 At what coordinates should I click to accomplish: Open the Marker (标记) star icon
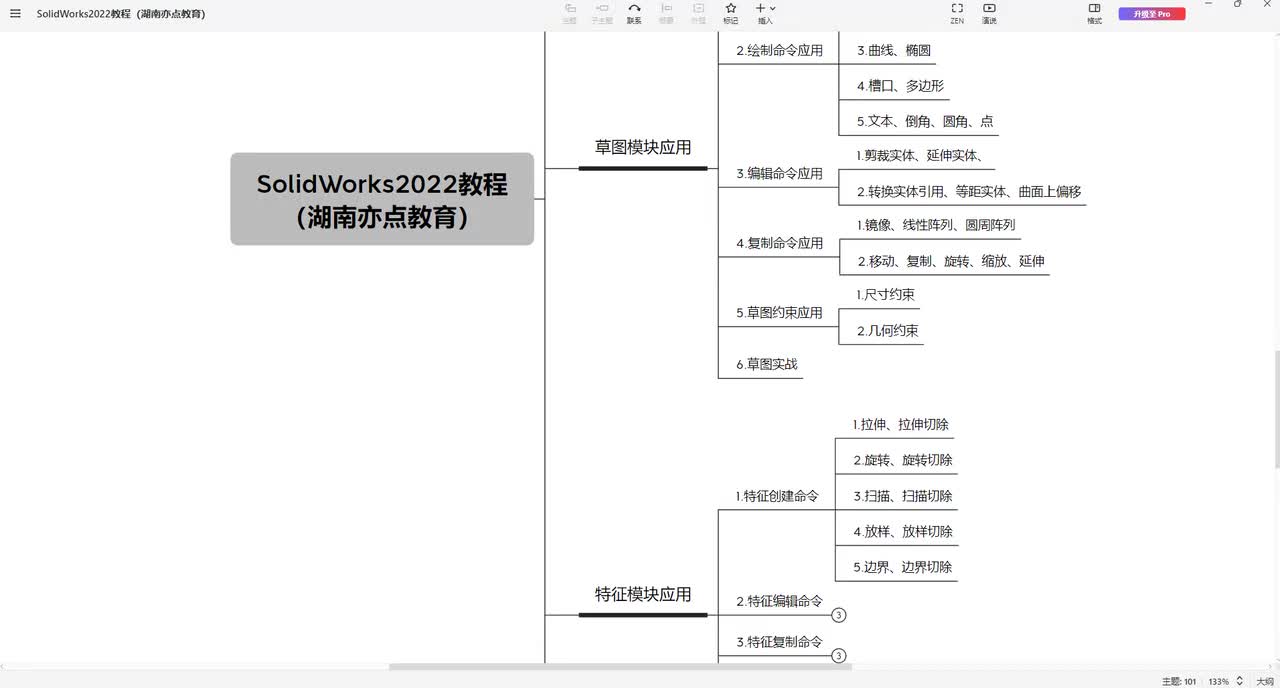click(x=731, y=13)
